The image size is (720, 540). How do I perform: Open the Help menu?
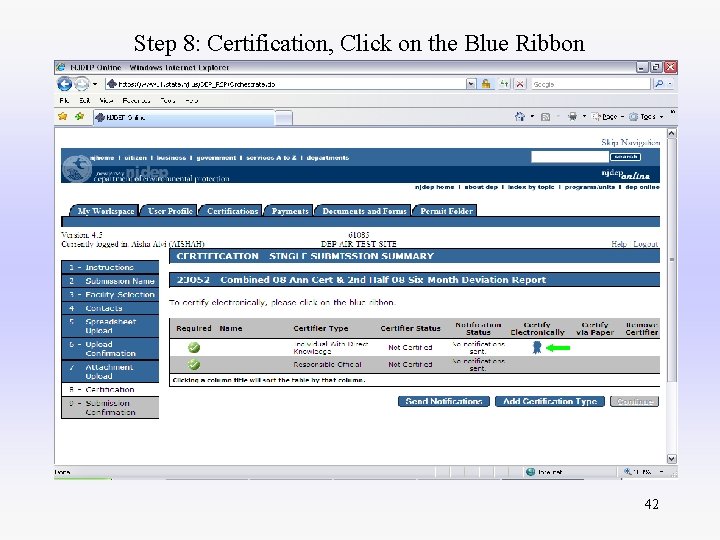pos(191,100)
